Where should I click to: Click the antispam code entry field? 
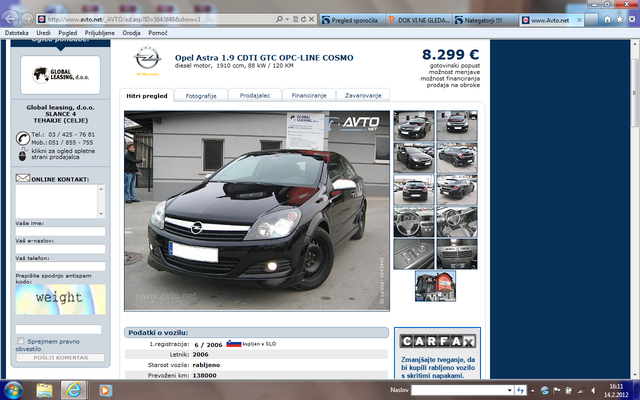click(x=58, y=329)
